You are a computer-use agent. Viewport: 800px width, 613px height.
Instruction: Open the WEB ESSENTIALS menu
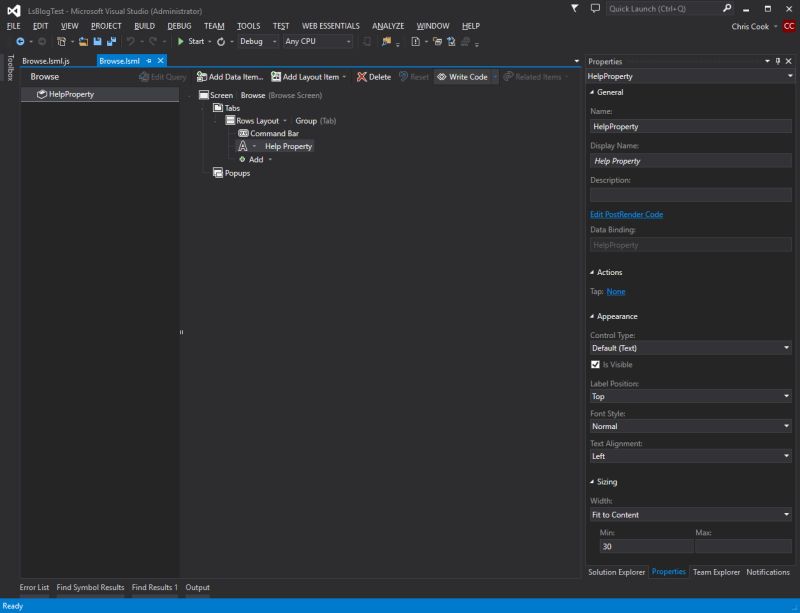pos(331,26)
